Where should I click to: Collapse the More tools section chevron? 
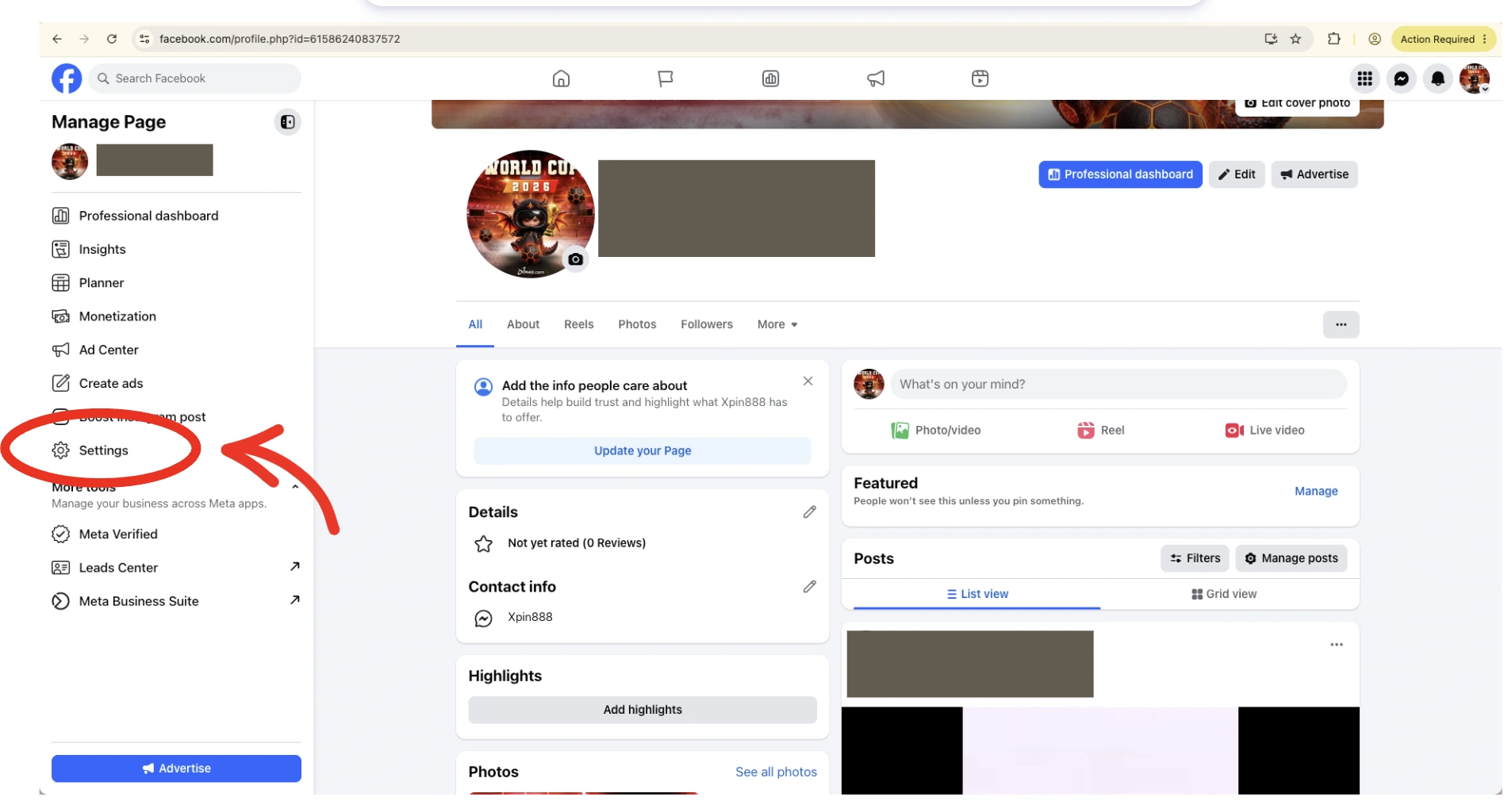coord(295,487)
